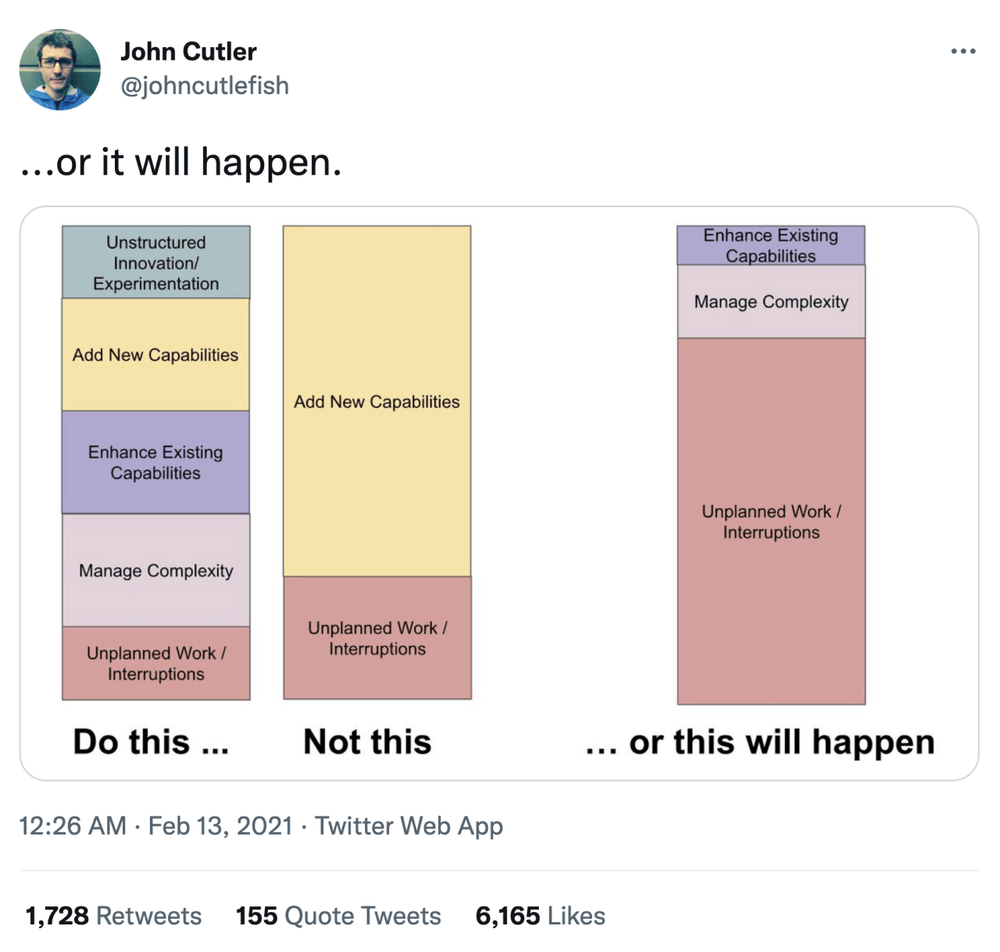
Task: Select the tweet text '…or it will happen.'
Action: (x=183, y=161)
